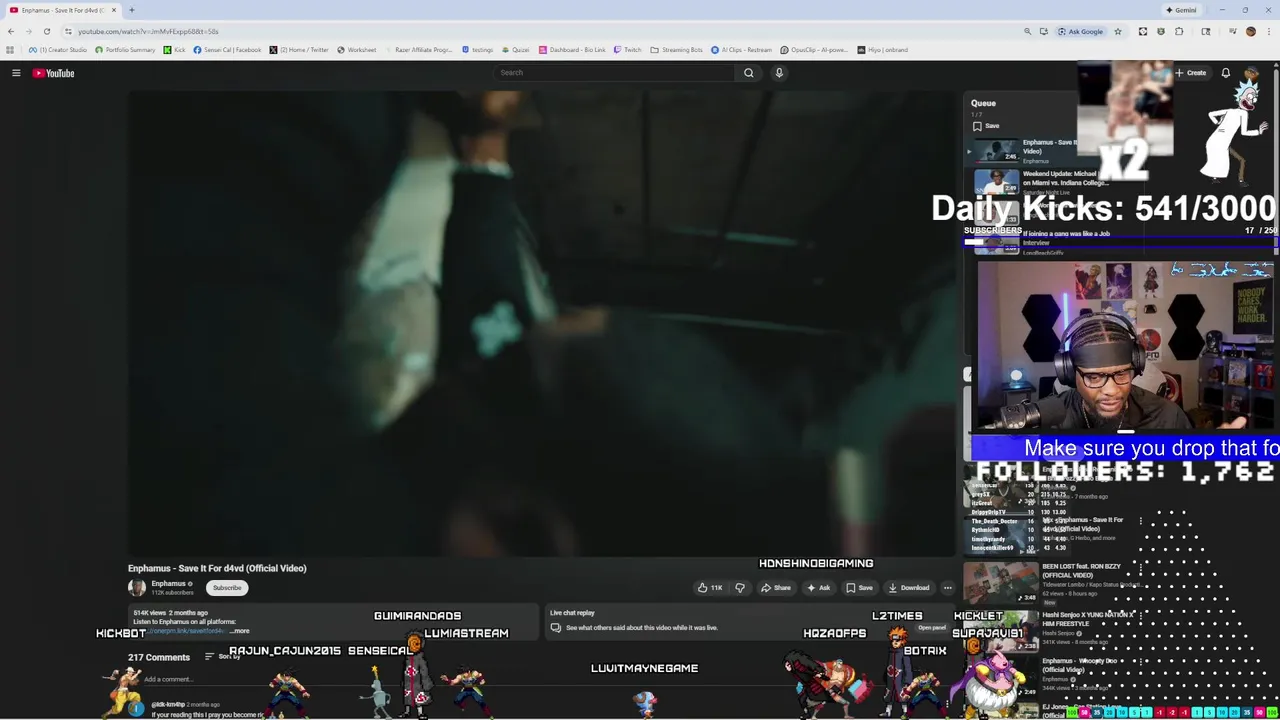Open the Create button
This screenshot has width=1280, height=720.
point(1190,73)
